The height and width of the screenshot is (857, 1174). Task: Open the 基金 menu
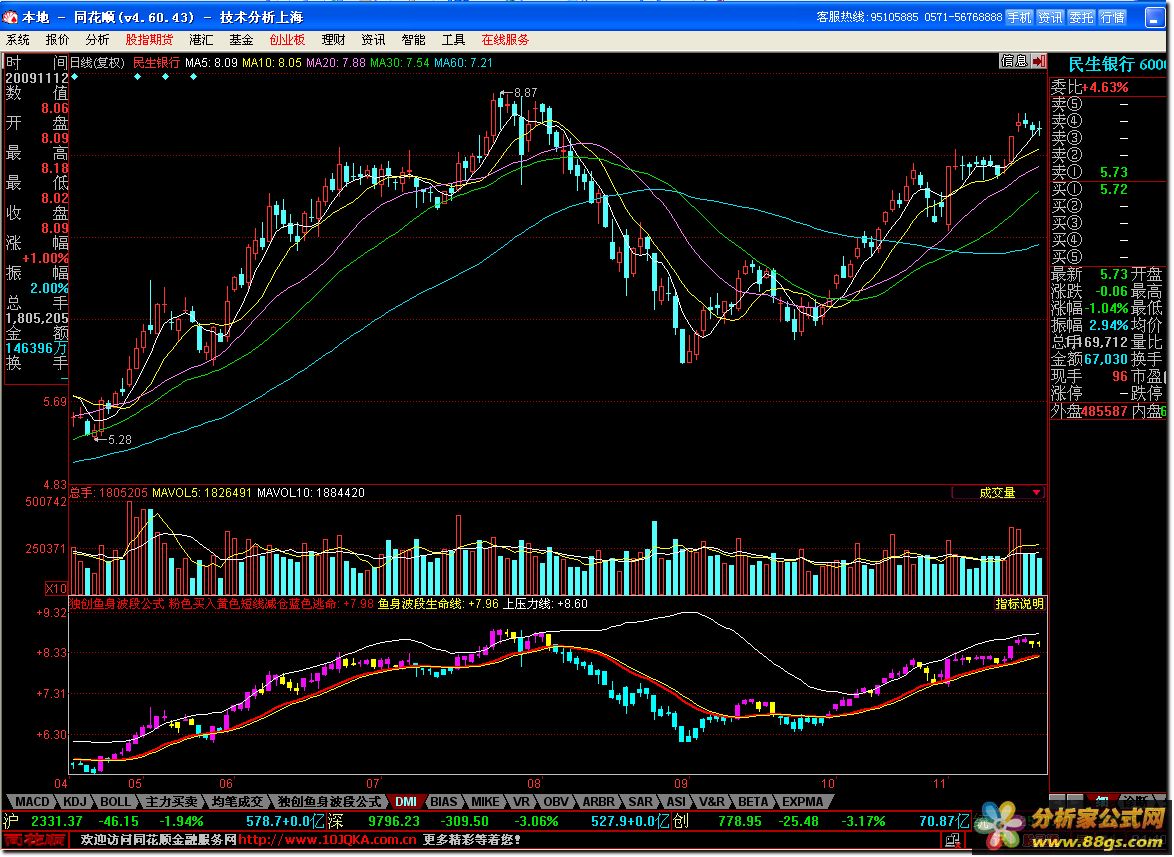240,40
